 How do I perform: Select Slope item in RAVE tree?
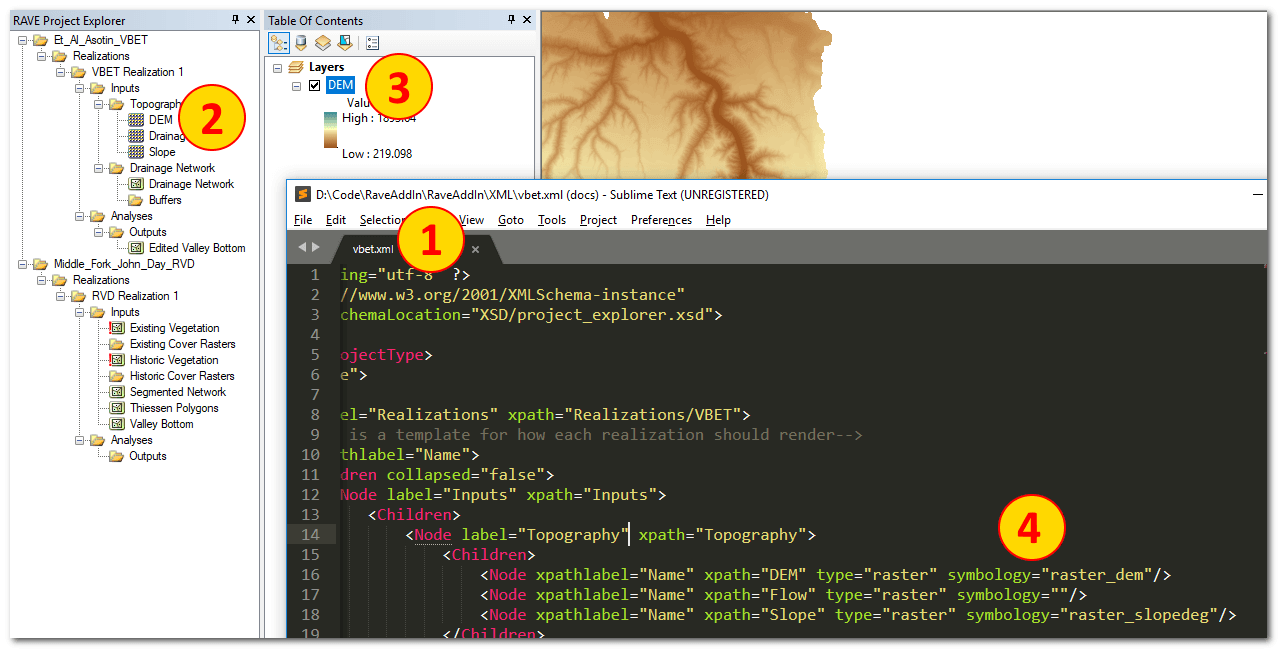162,152
